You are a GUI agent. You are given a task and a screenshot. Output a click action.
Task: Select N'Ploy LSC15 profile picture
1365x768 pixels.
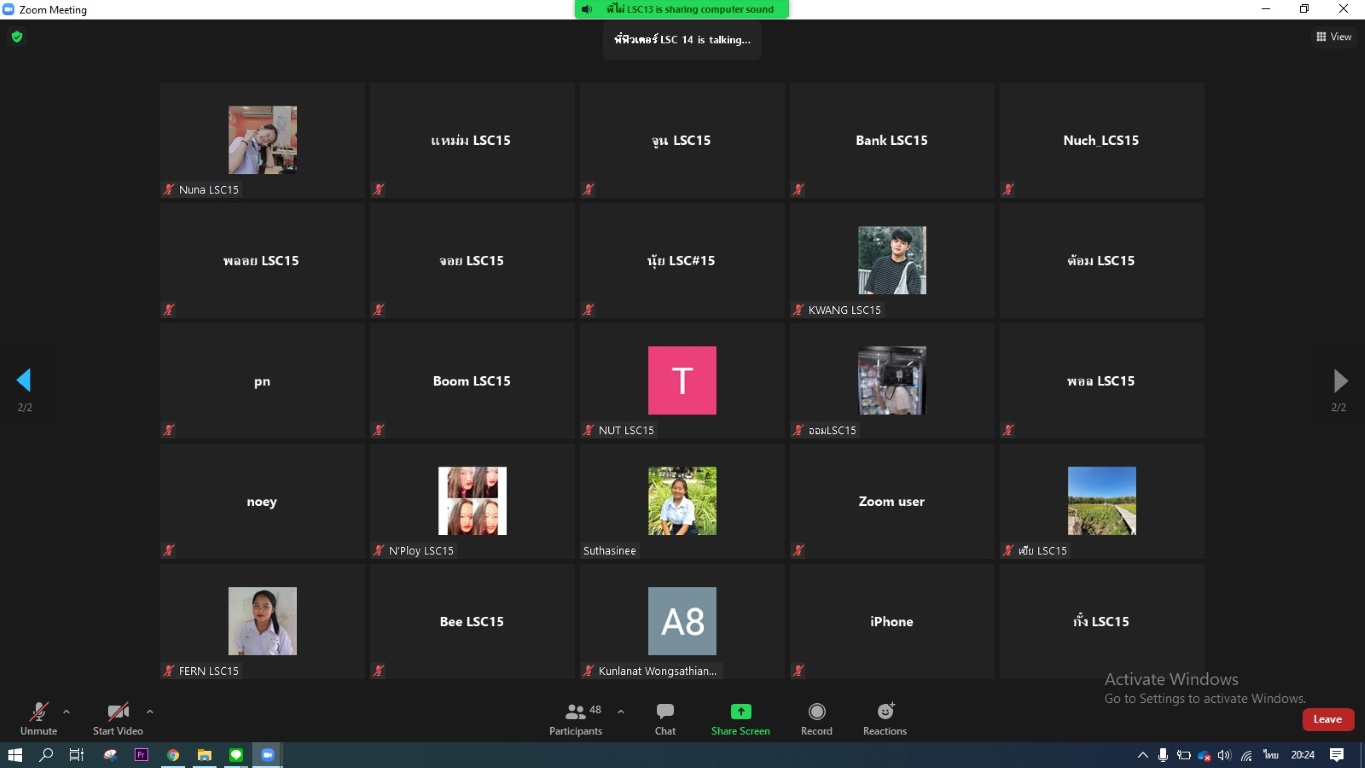472,500
